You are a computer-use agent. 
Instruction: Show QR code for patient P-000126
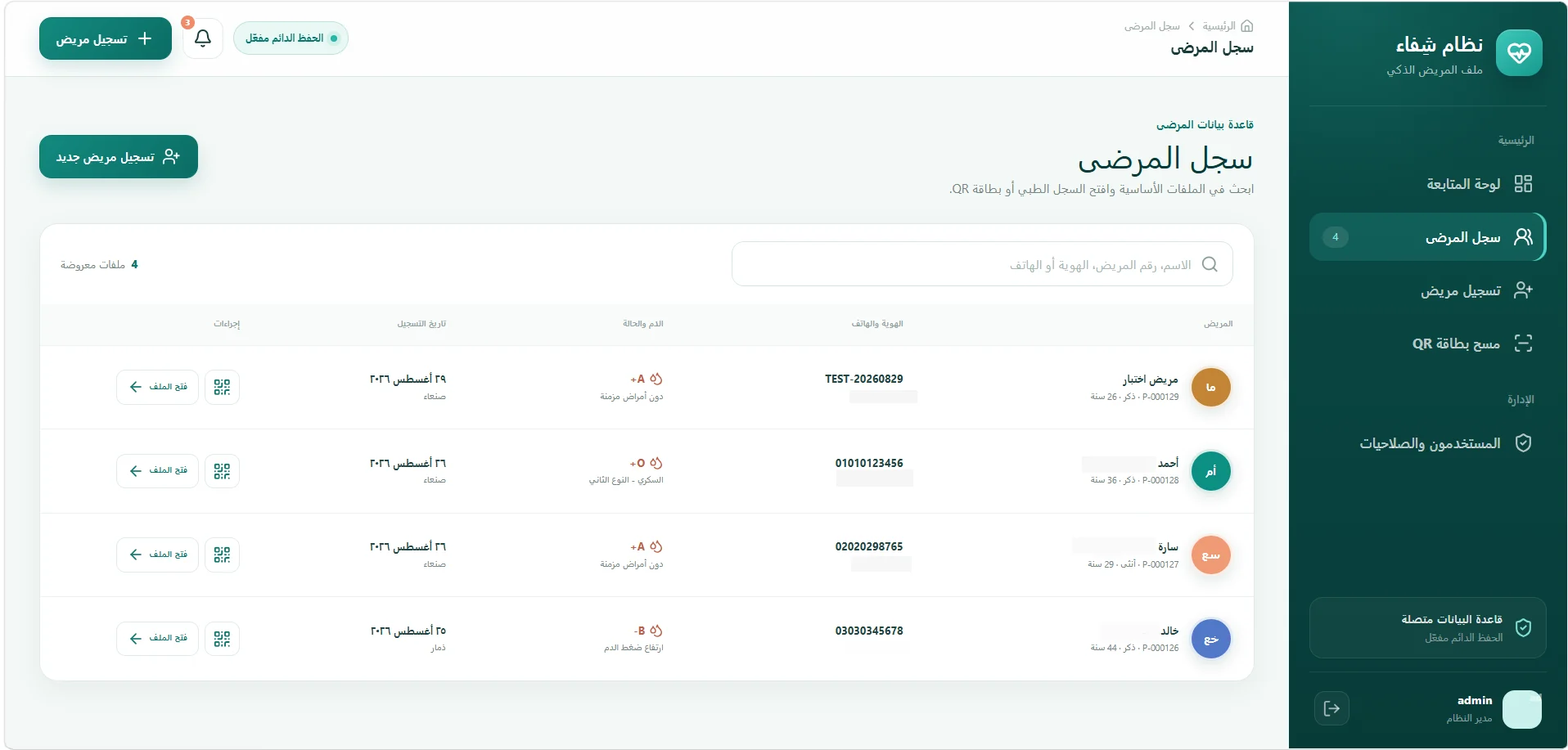click(x=222, y=639)
